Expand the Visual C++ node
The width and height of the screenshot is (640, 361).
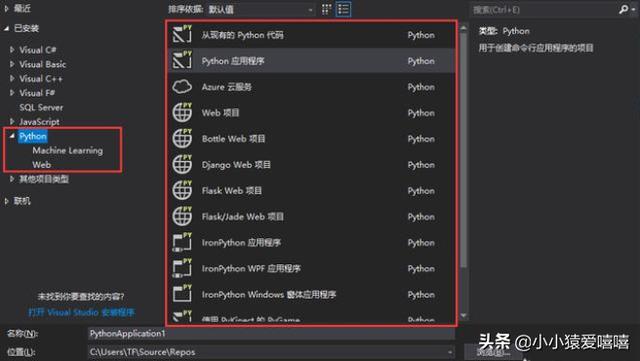(x=12, y=78)
